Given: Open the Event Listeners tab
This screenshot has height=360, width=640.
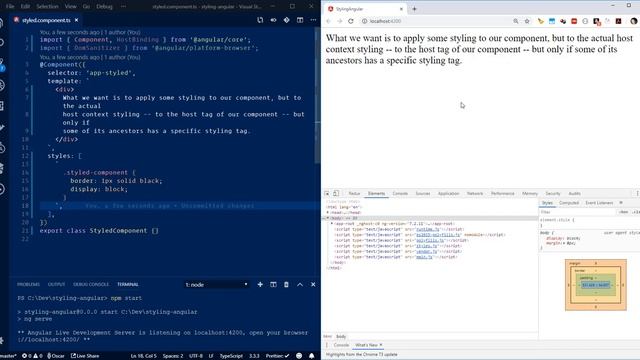Looking at the screenshot, I should (x=599, y=203).
